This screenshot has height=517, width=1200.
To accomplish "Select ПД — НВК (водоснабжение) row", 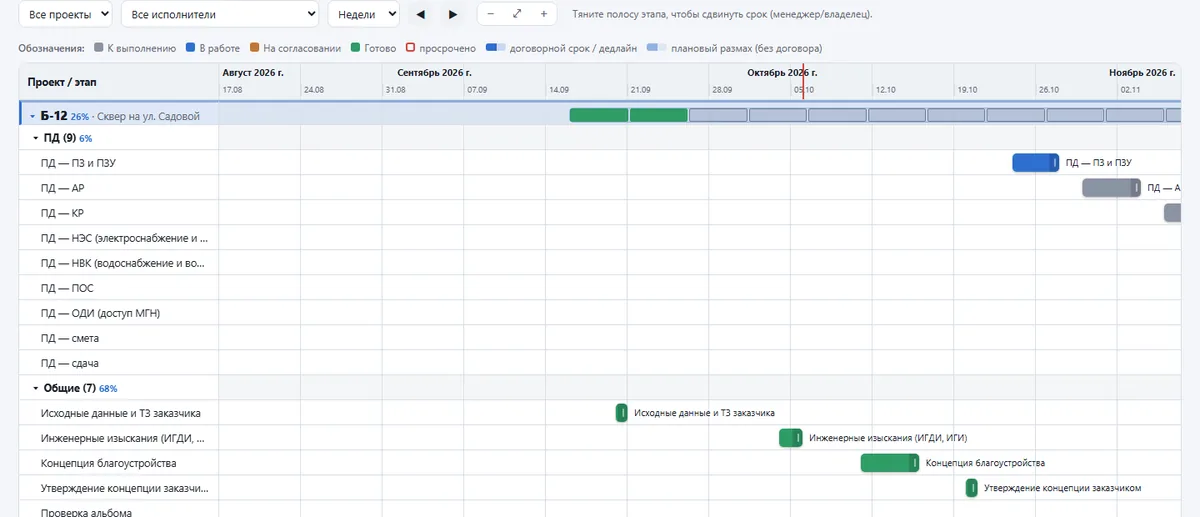I will pos(118,263).
